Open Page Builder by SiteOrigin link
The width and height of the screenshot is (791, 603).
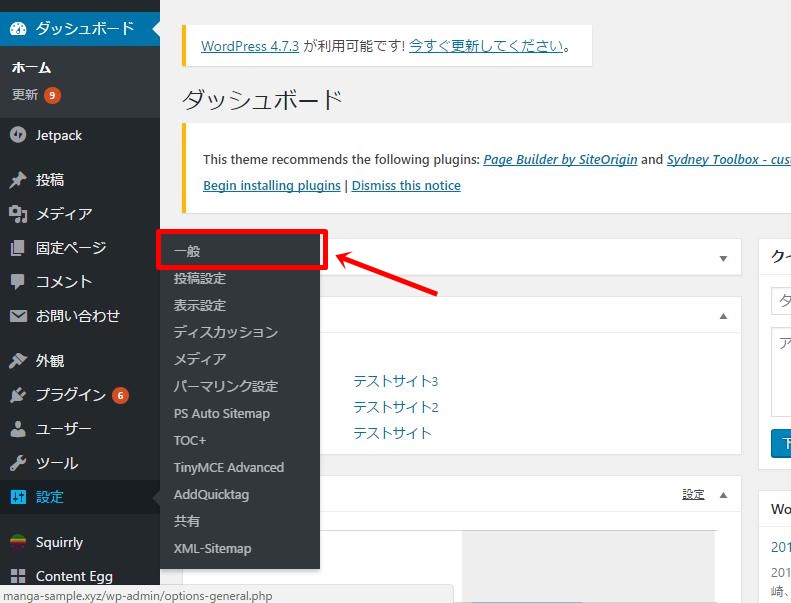coord(560,159)
